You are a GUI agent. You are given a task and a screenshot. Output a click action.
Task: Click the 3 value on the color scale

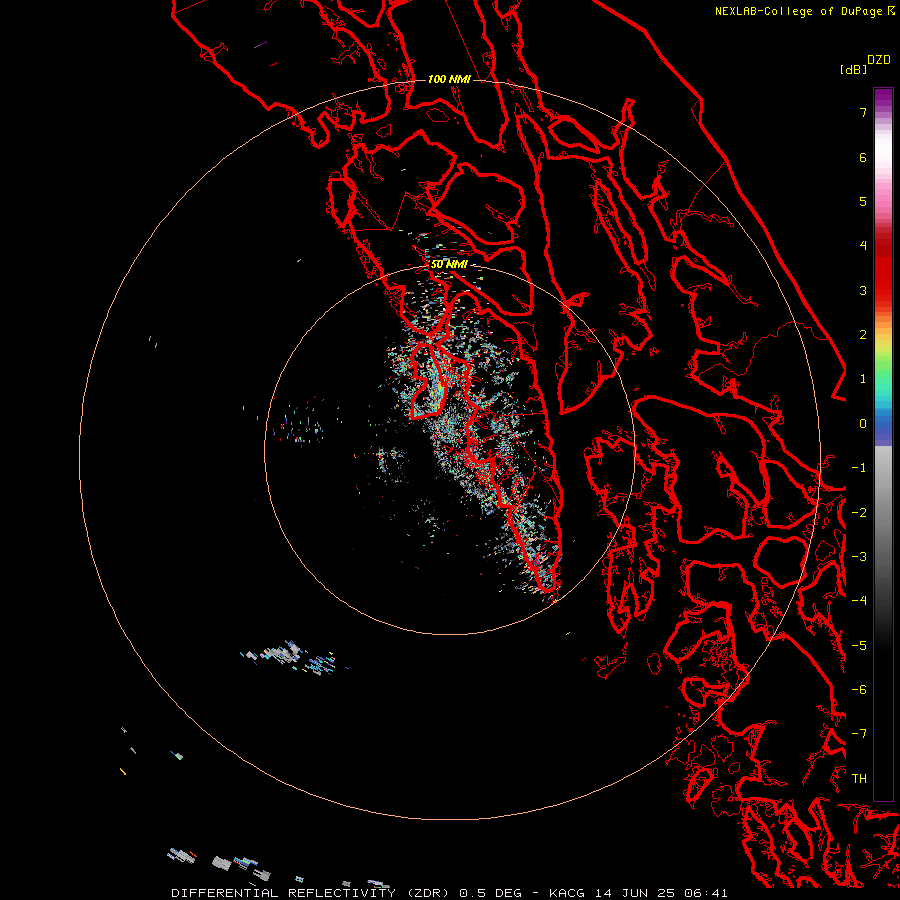(863, 290)
